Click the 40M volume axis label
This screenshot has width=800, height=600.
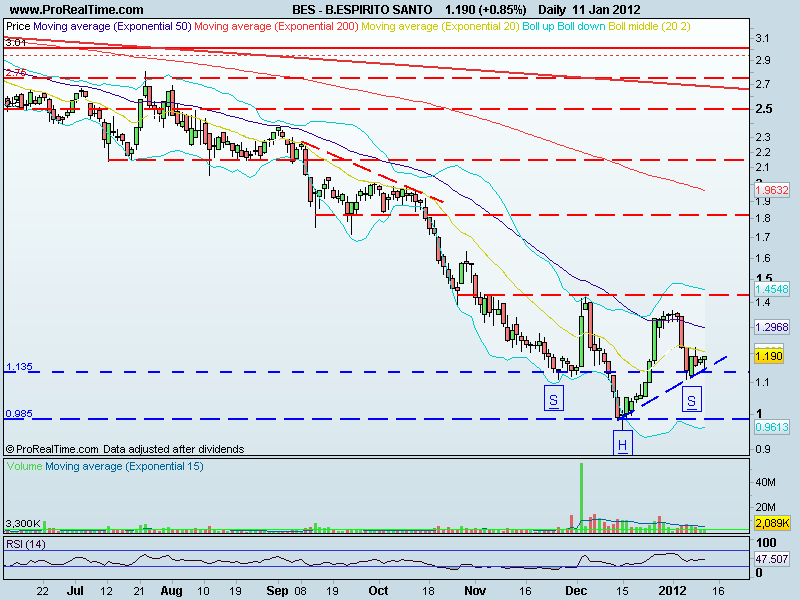coord(766,482)
